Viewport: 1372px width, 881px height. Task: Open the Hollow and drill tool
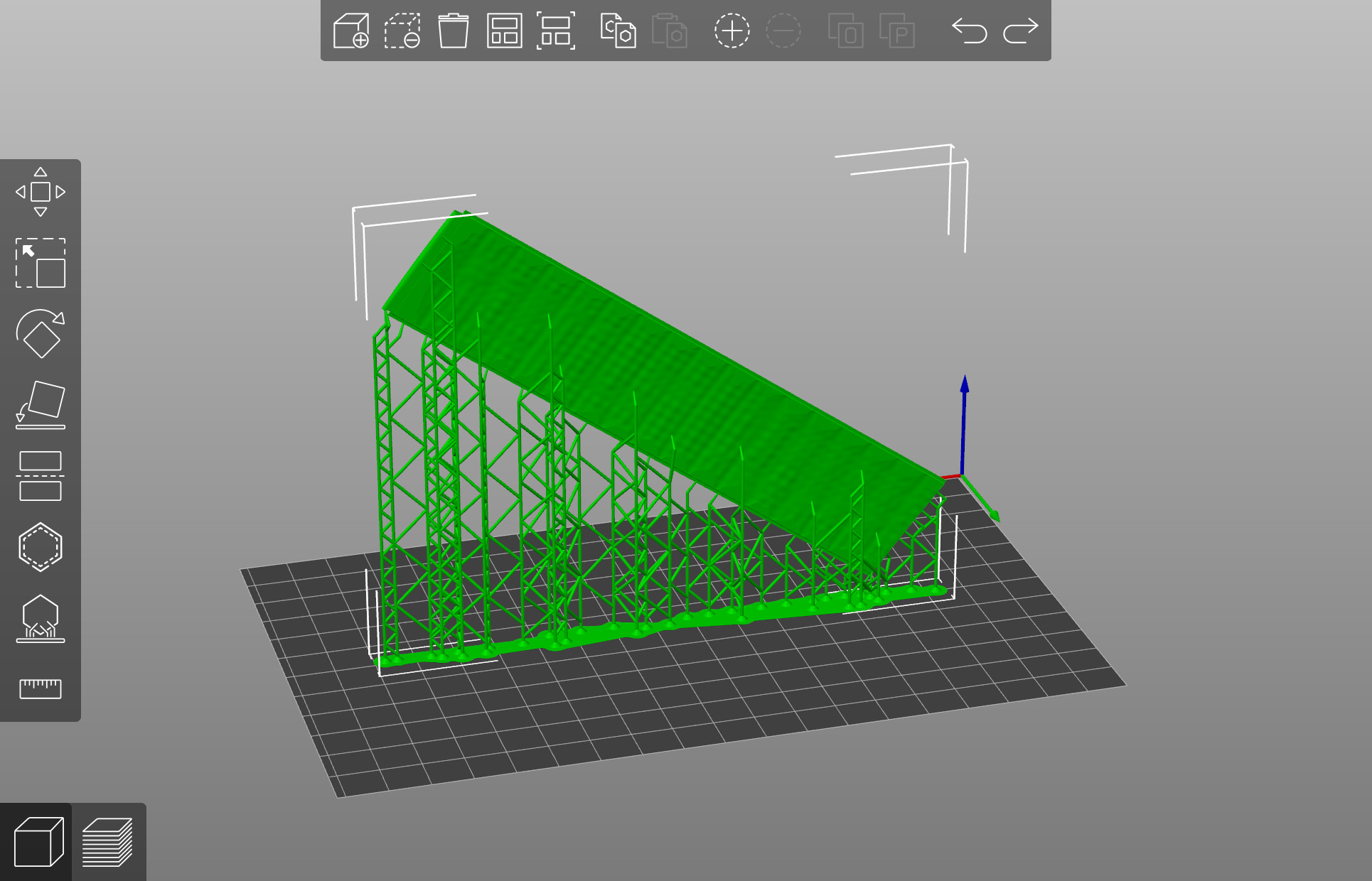click(41, 547)
